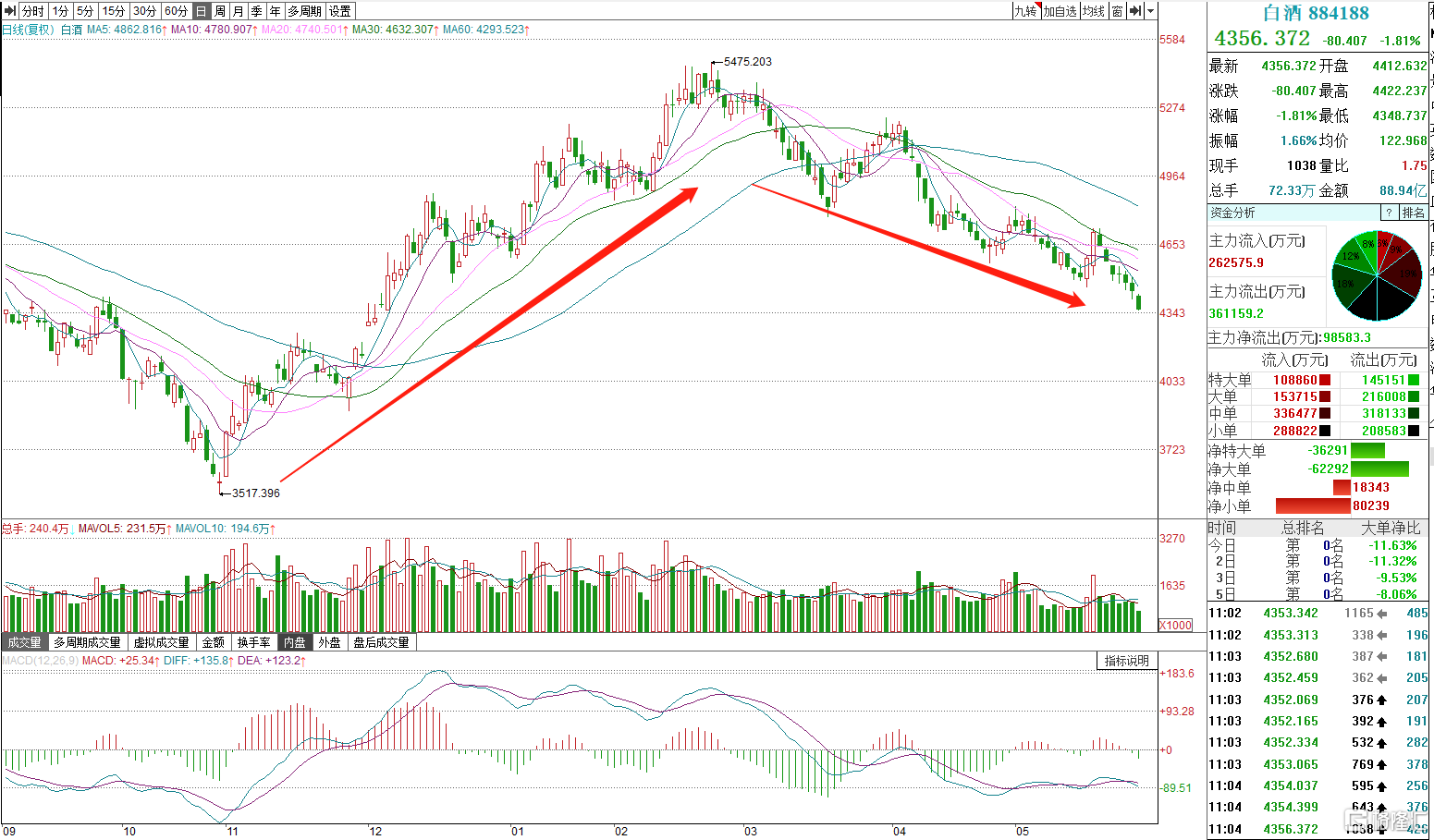This screenshot has height=840, width=1434.
Task: Select the 盘后成交量 tab
Action: coord(382,642)
